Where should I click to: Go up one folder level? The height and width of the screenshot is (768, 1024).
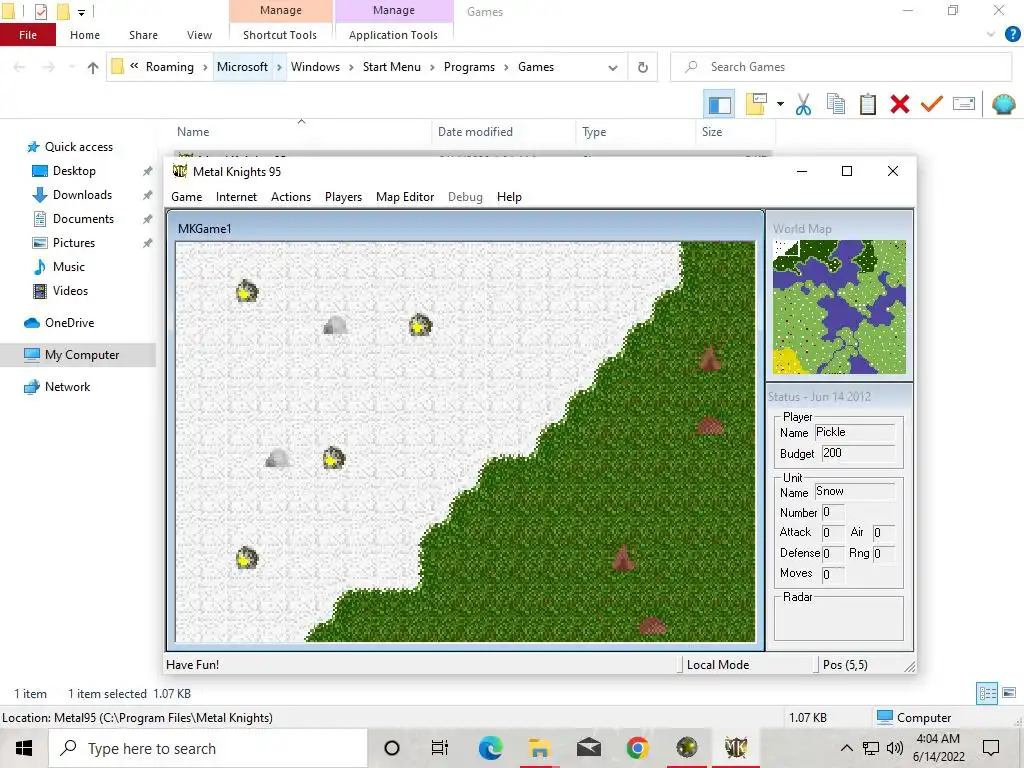(x=93, y=67)
